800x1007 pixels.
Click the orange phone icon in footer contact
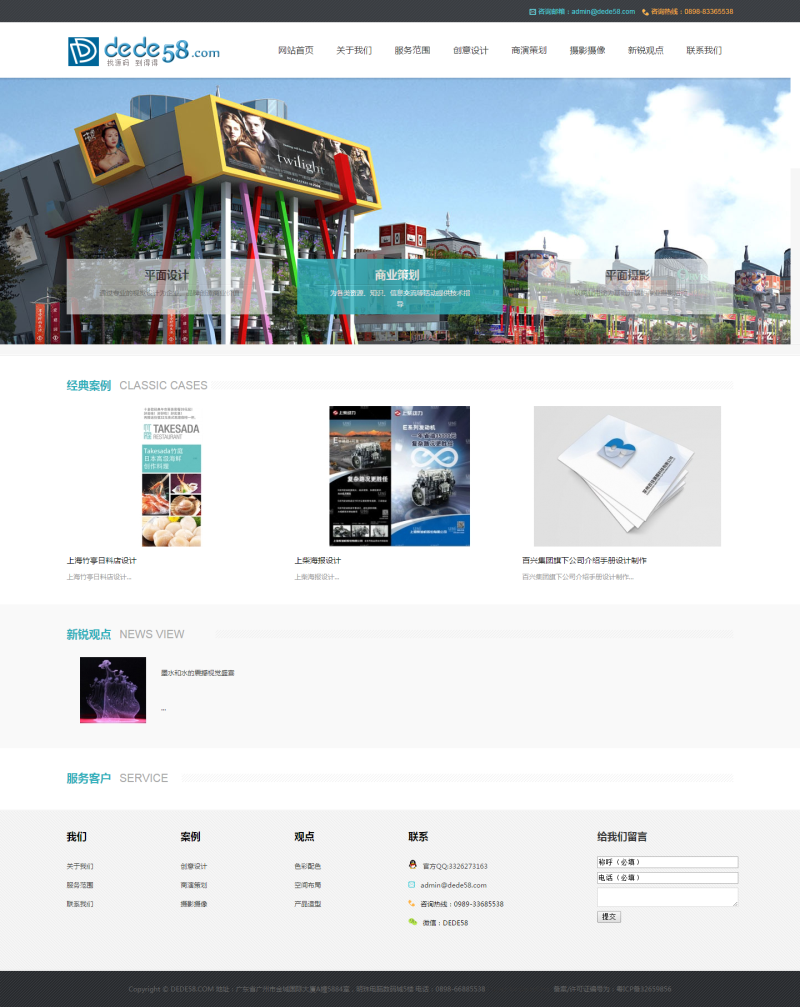point(412,903)
